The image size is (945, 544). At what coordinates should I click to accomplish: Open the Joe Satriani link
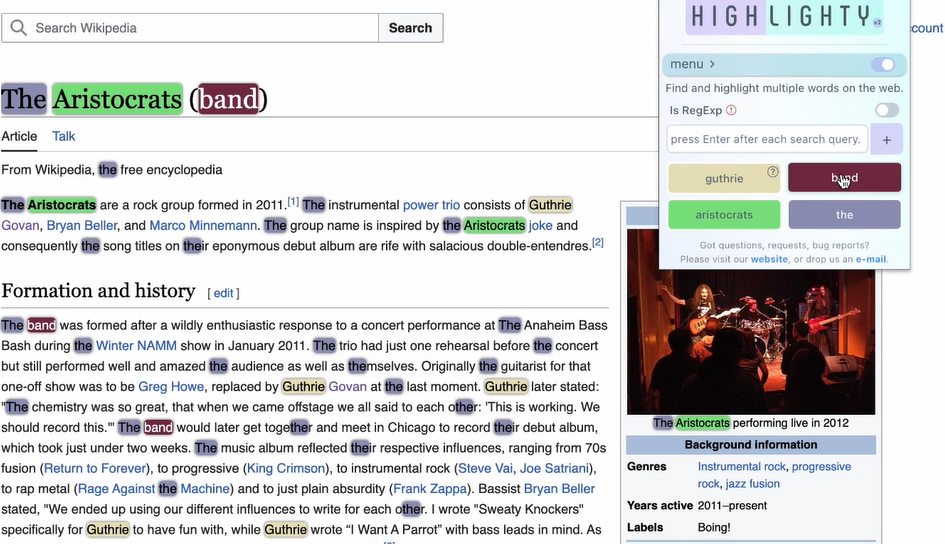click(x=554, y=468)
